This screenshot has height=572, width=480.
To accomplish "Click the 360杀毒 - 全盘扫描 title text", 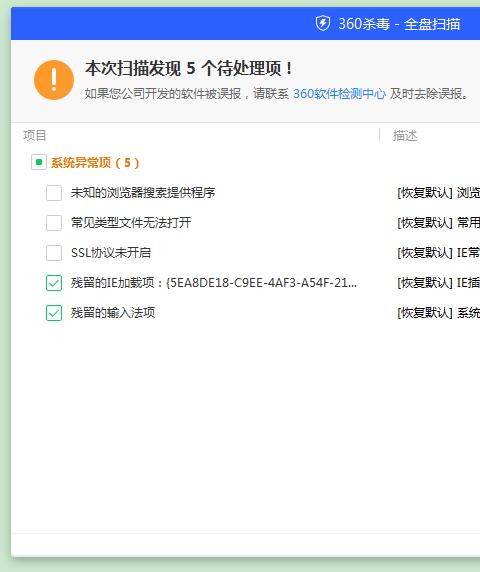I will [x=399, y=24].
